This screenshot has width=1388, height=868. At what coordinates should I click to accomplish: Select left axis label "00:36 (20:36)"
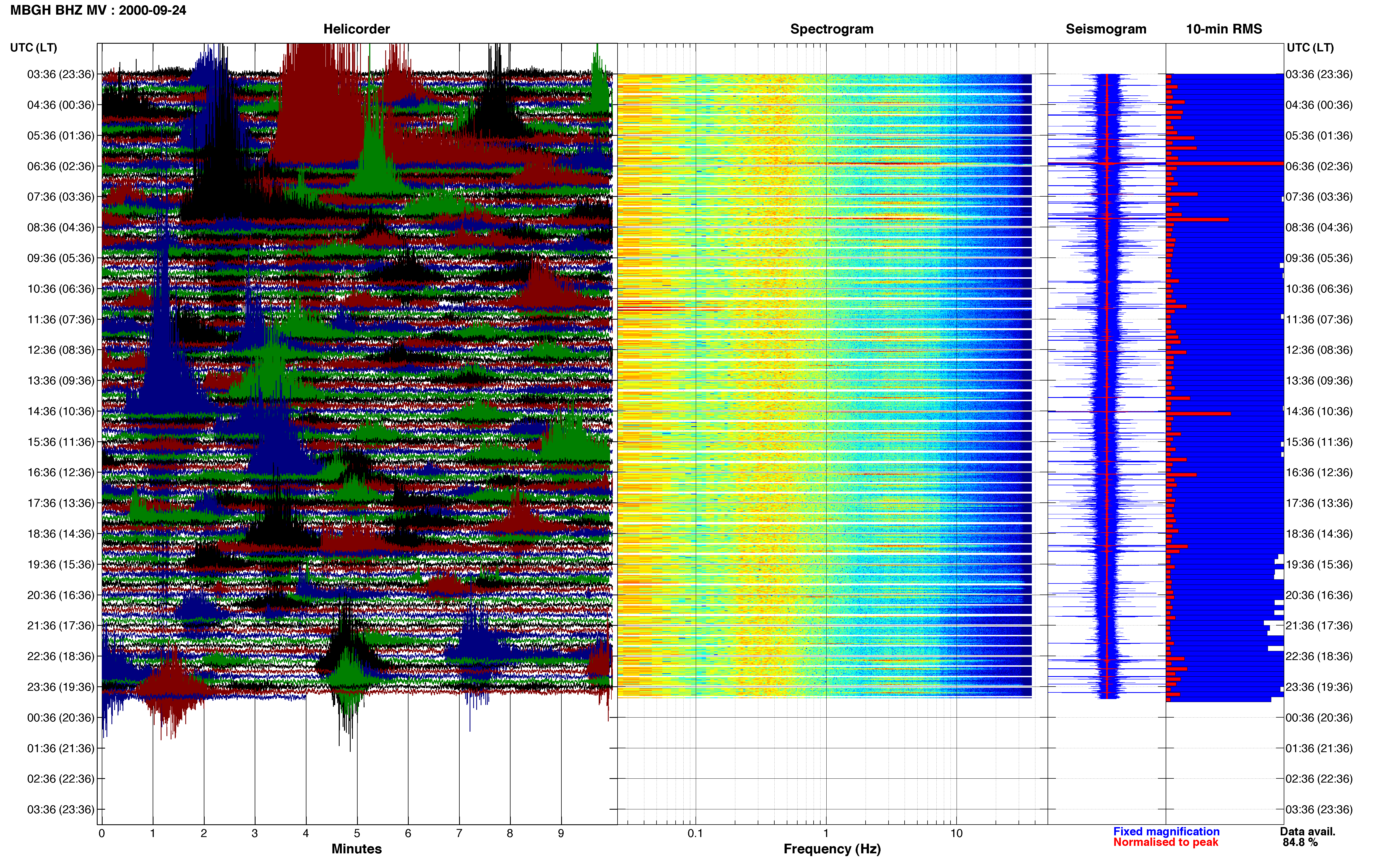[60, 718]
